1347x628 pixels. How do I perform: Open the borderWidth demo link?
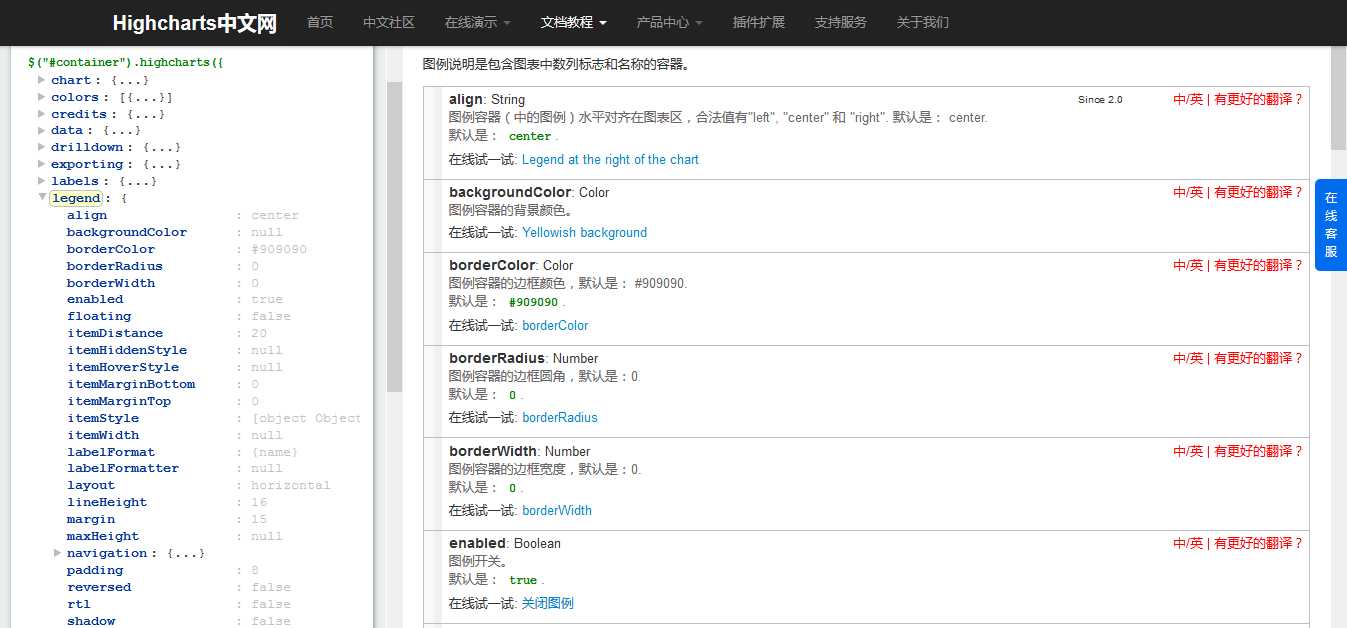(x=557, y=510)
